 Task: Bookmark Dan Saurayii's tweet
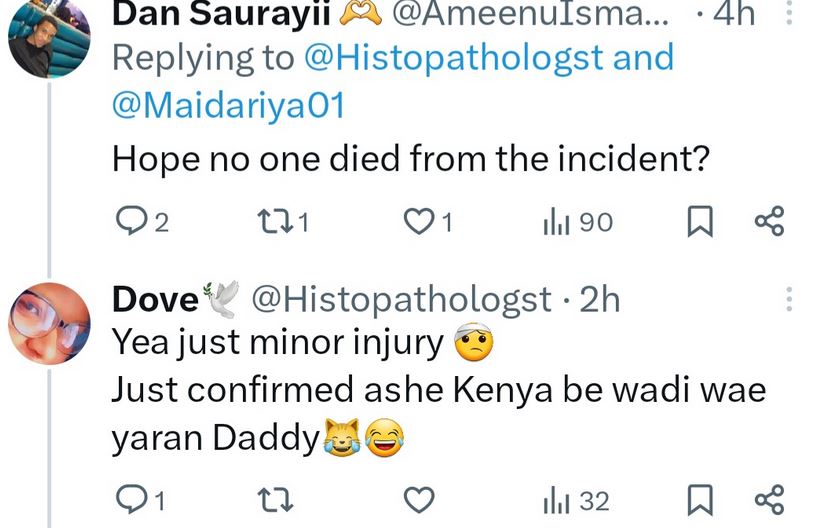[698, 221]
